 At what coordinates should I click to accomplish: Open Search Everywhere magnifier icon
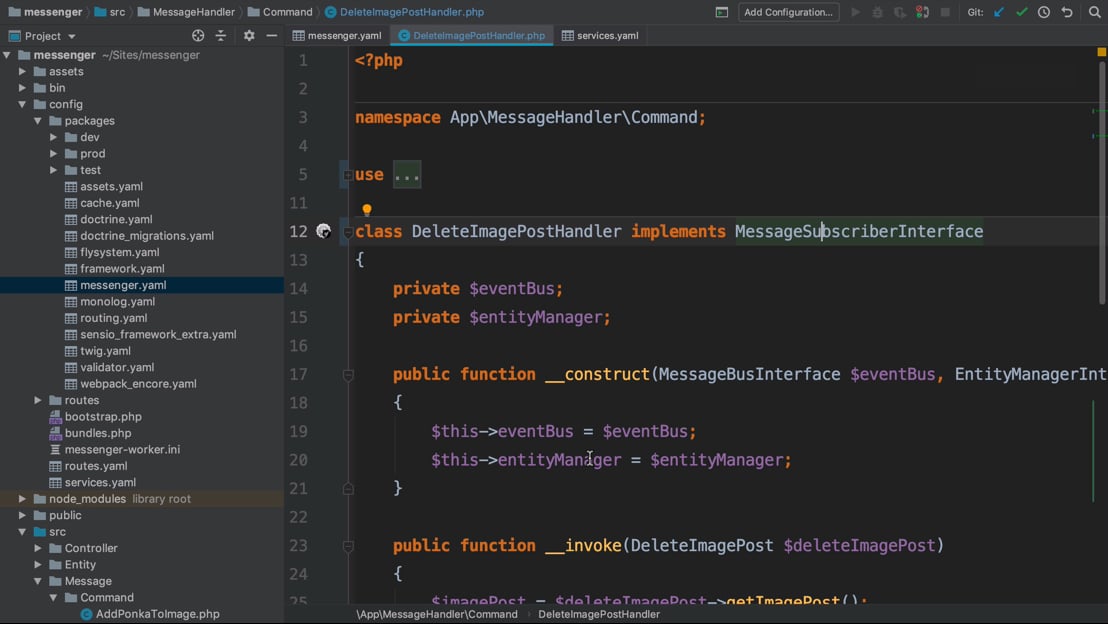[1094, 12]
